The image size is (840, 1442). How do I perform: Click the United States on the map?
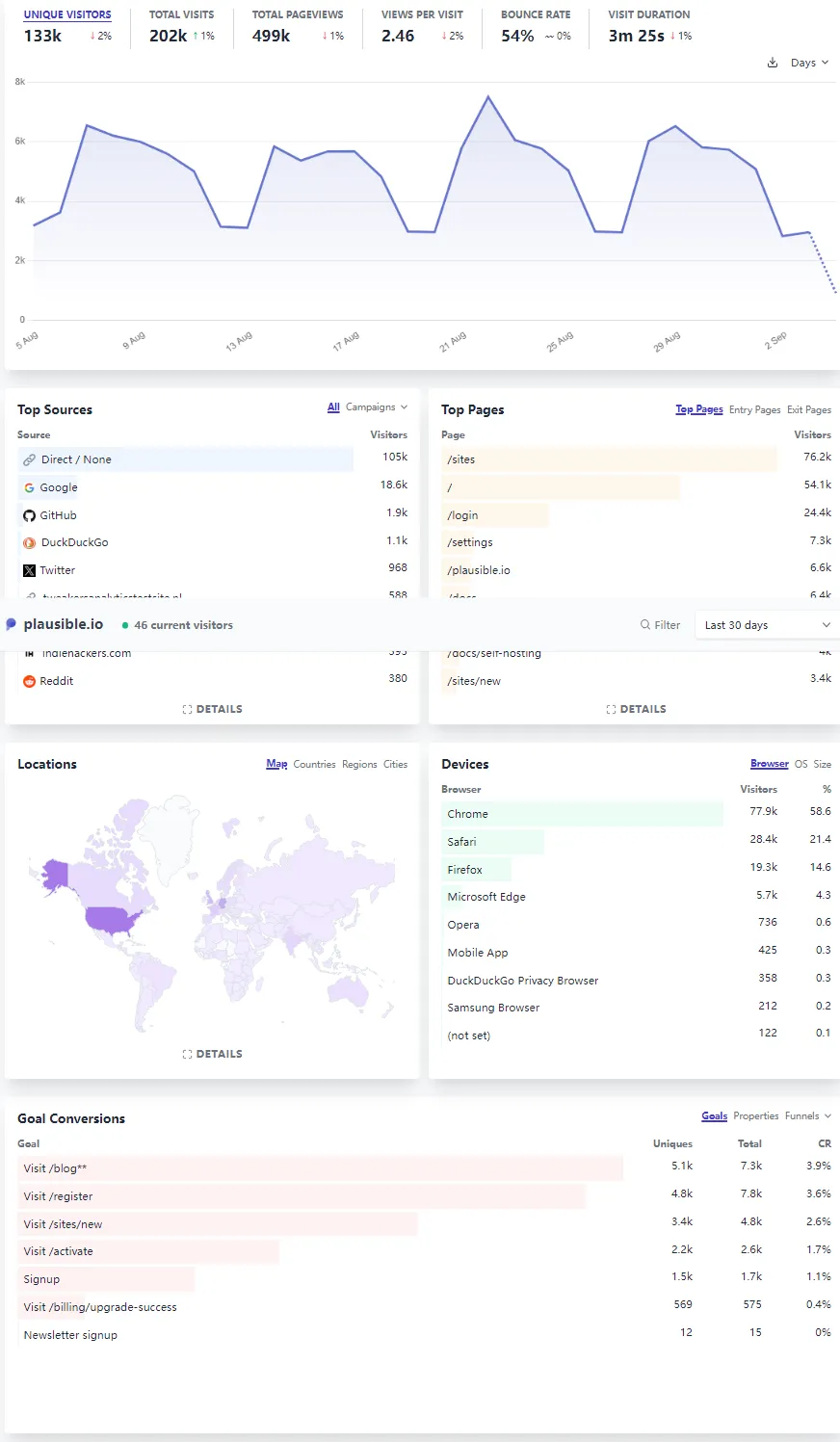(x=113, y=920)
